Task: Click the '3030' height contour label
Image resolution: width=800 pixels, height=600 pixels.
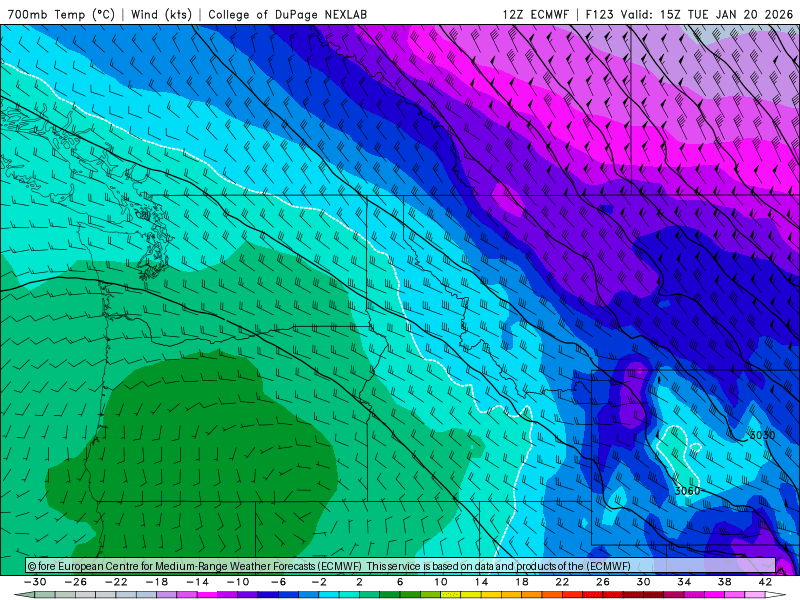Action: point(762,435)
